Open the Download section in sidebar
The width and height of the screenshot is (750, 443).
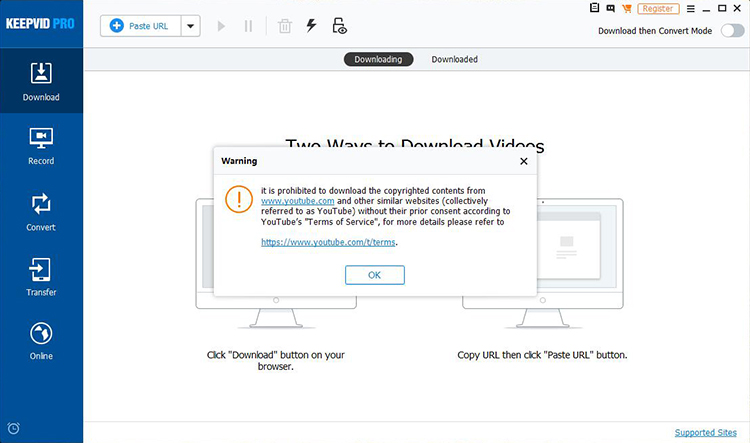click(41, 81)
